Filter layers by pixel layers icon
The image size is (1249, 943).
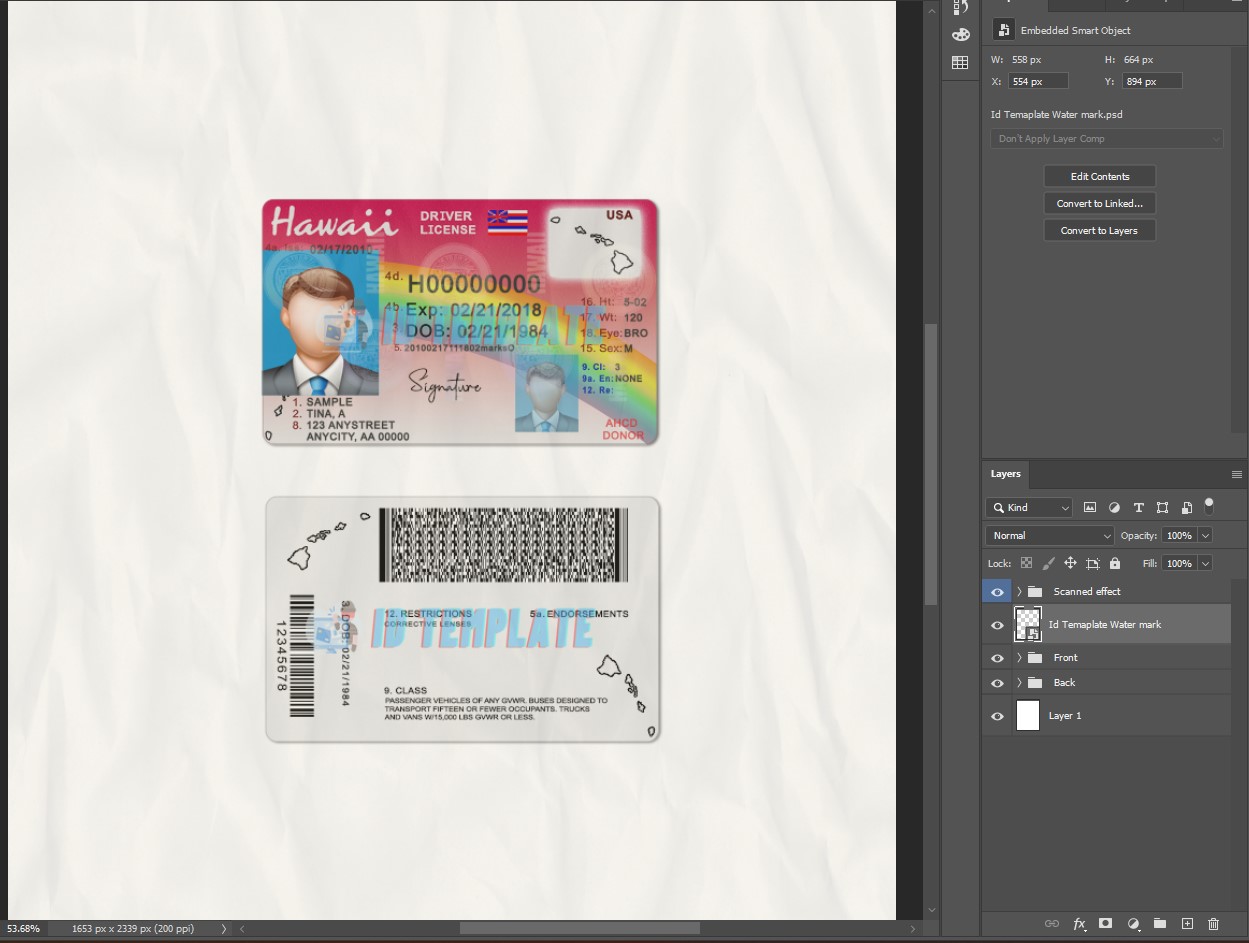click(x=1090, y=508)
